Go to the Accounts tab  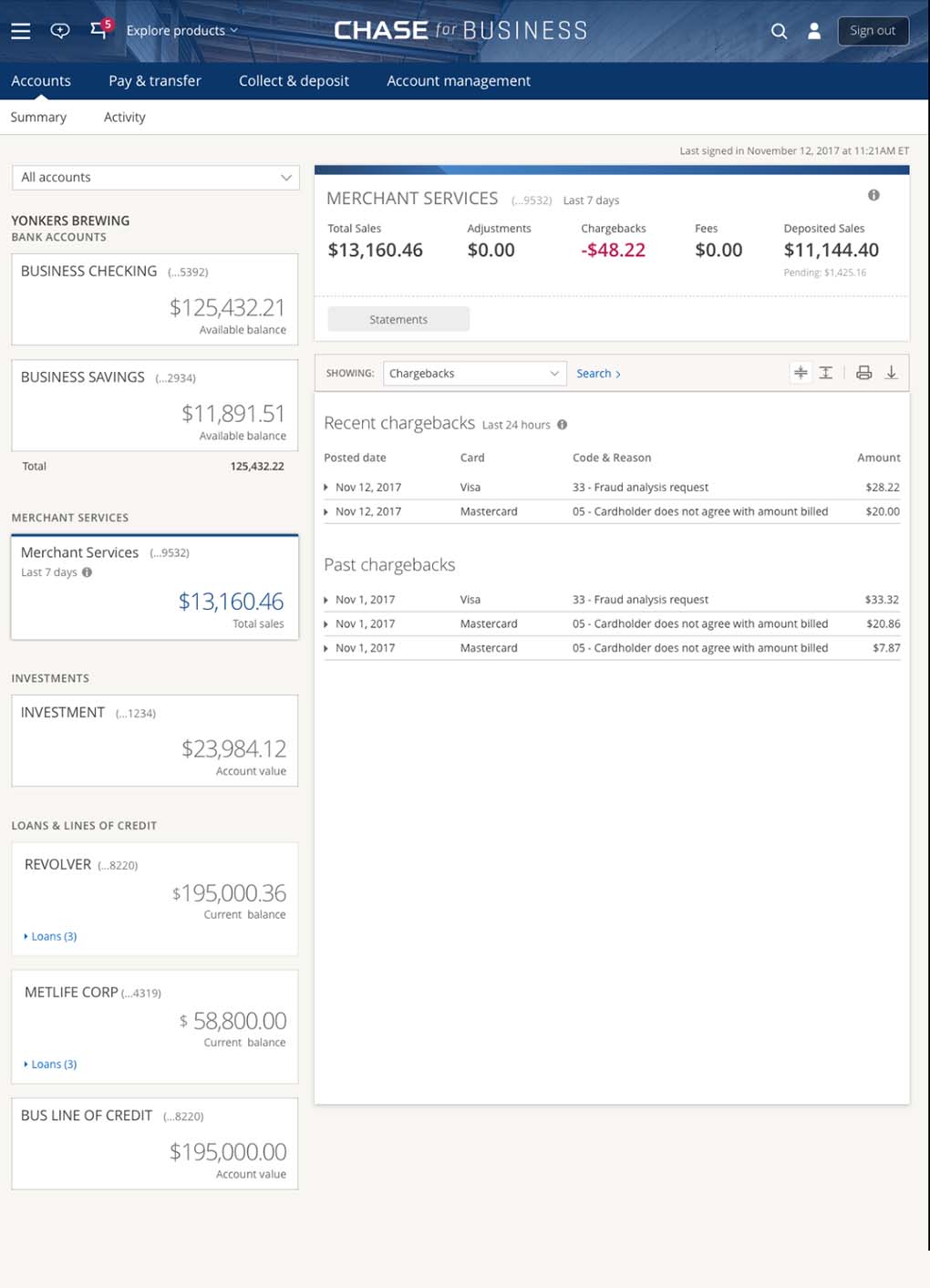[41, 81]
